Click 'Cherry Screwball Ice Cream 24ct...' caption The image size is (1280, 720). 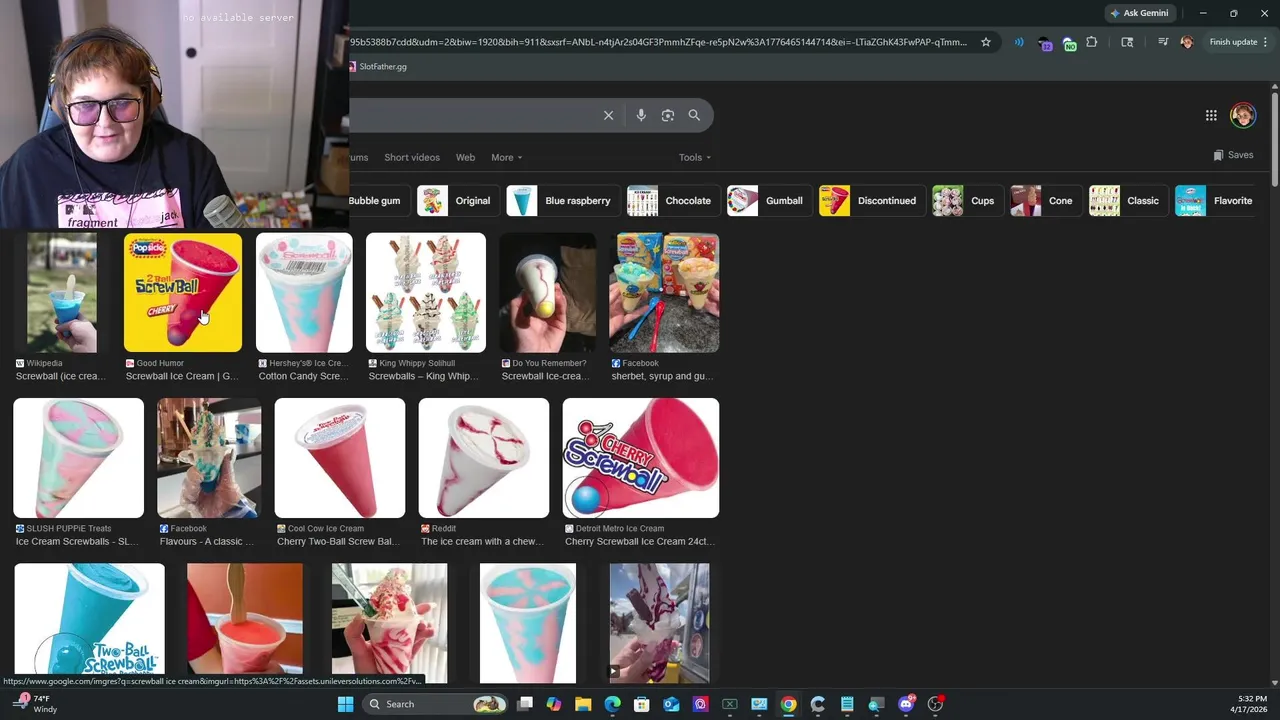click(638, 541)
